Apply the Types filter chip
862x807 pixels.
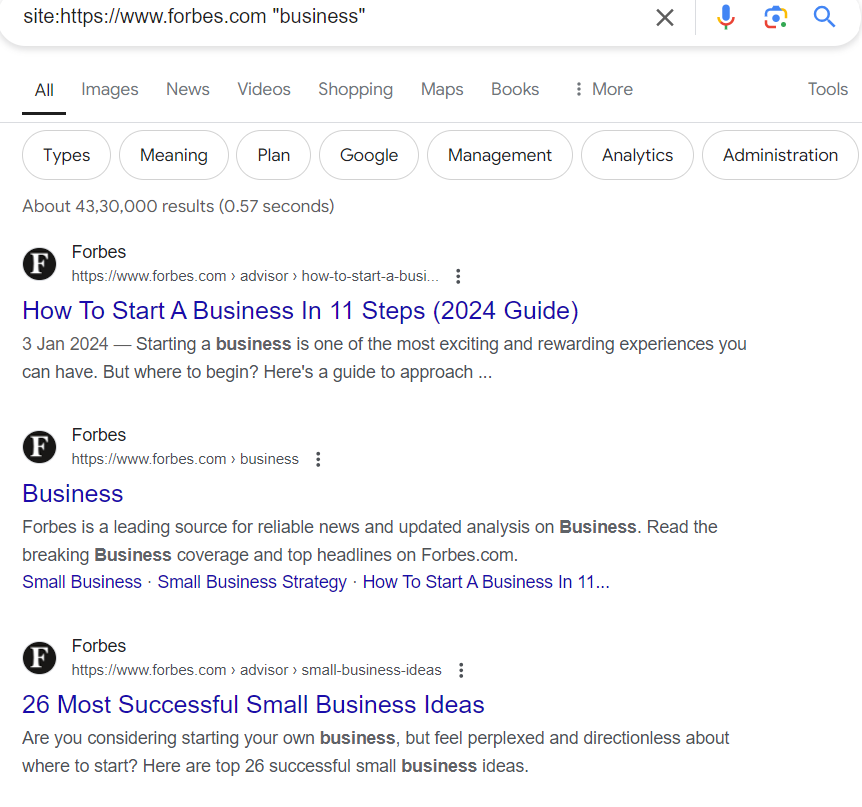click(x=67, y=155)
